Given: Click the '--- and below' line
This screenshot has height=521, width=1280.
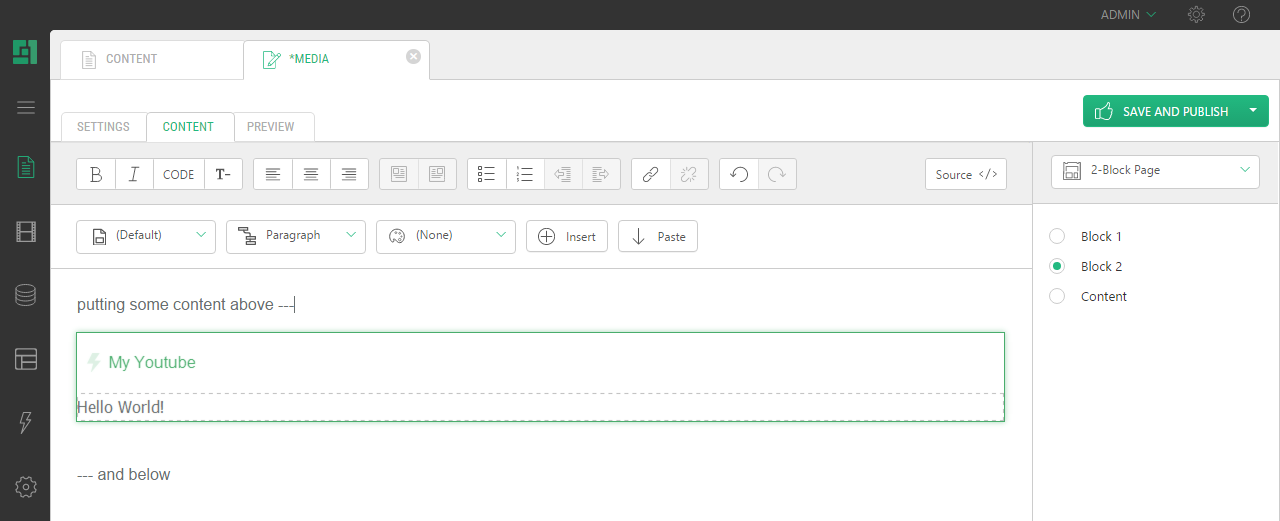Looking at the screenshot, I should pos(124,474).
